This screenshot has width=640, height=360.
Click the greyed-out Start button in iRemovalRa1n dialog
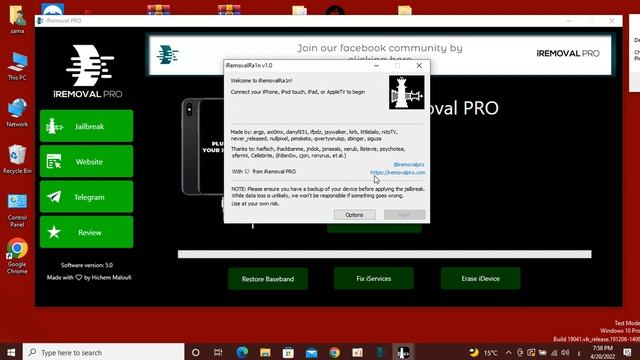[404, 215]
